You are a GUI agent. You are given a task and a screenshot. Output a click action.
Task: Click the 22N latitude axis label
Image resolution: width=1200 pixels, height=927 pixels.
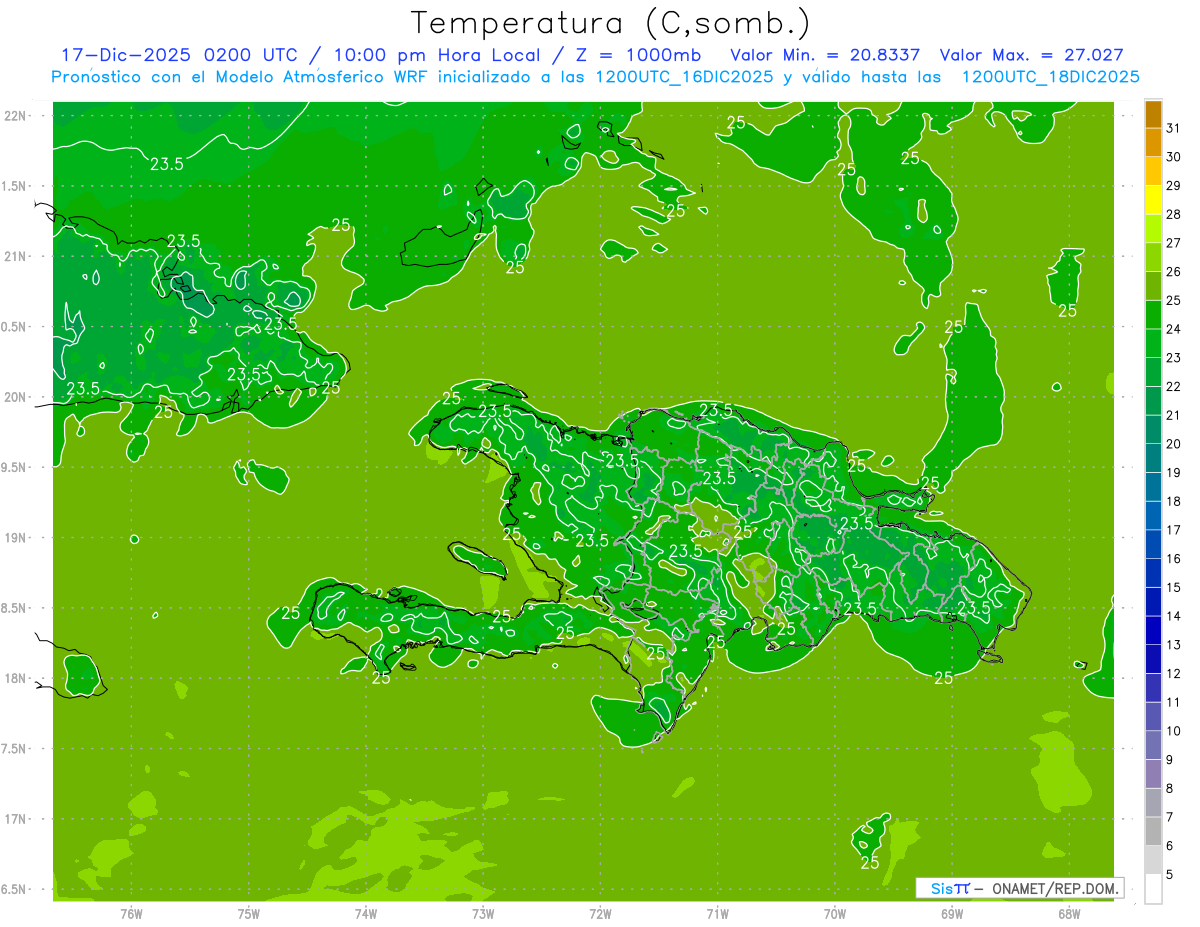15,116
